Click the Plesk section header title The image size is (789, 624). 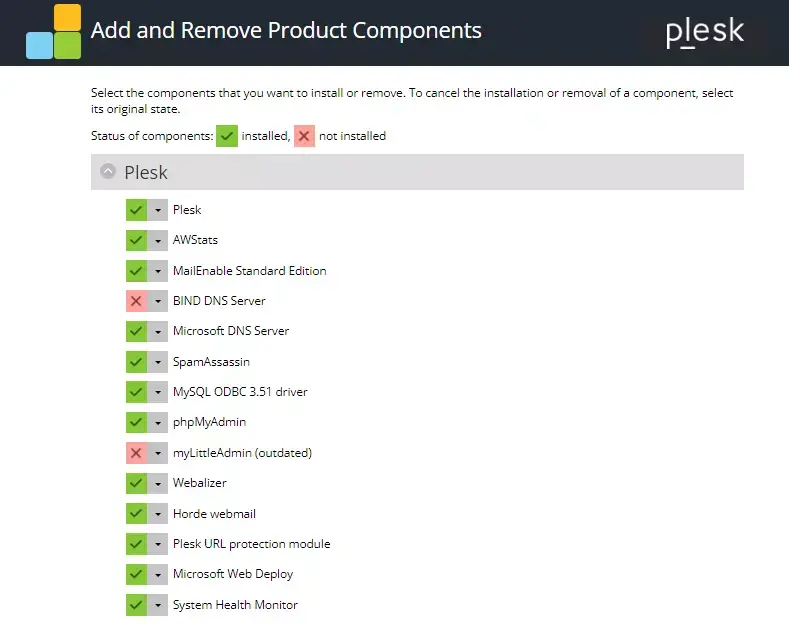tap(146, 172)
